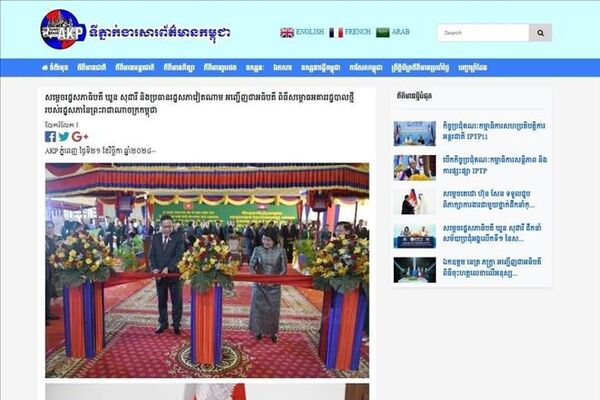600x400 pixels.
Task: Open first sidebar news thumbnail
Action: (x=415, y=134)
